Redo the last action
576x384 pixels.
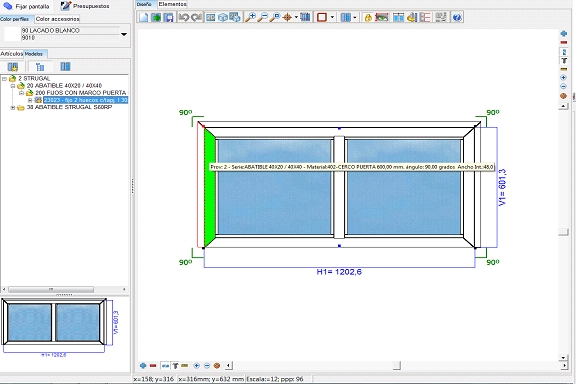point(197,17)
